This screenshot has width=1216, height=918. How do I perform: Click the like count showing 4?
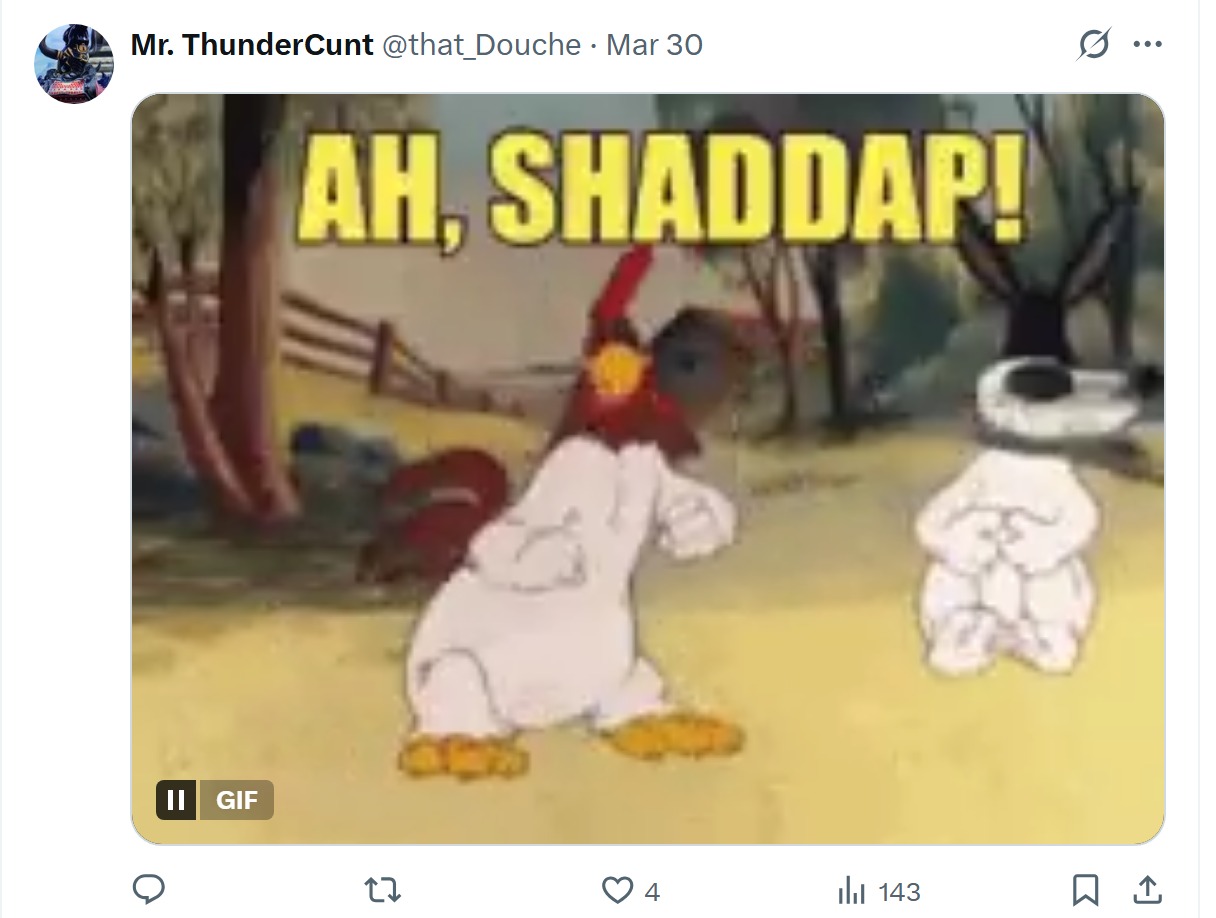(652, 891)
